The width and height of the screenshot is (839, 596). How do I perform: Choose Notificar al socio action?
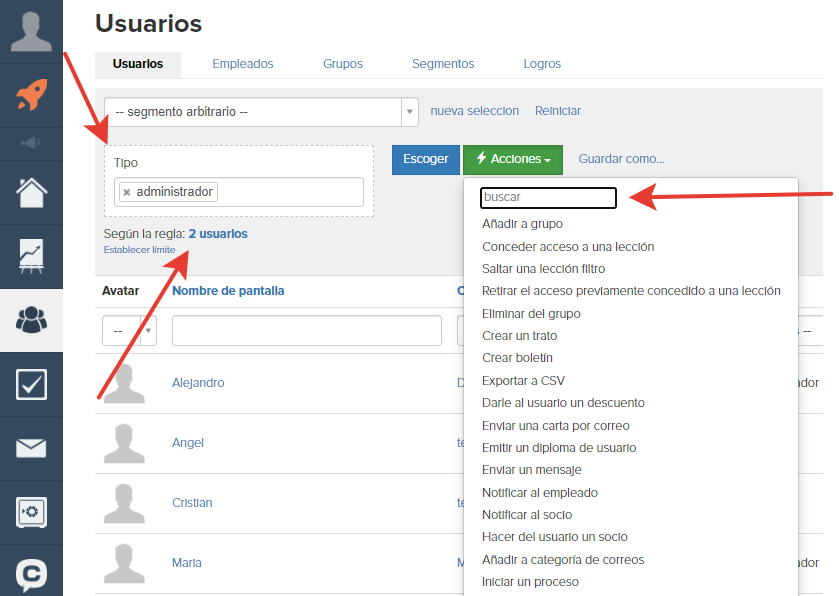pos(527,515)
